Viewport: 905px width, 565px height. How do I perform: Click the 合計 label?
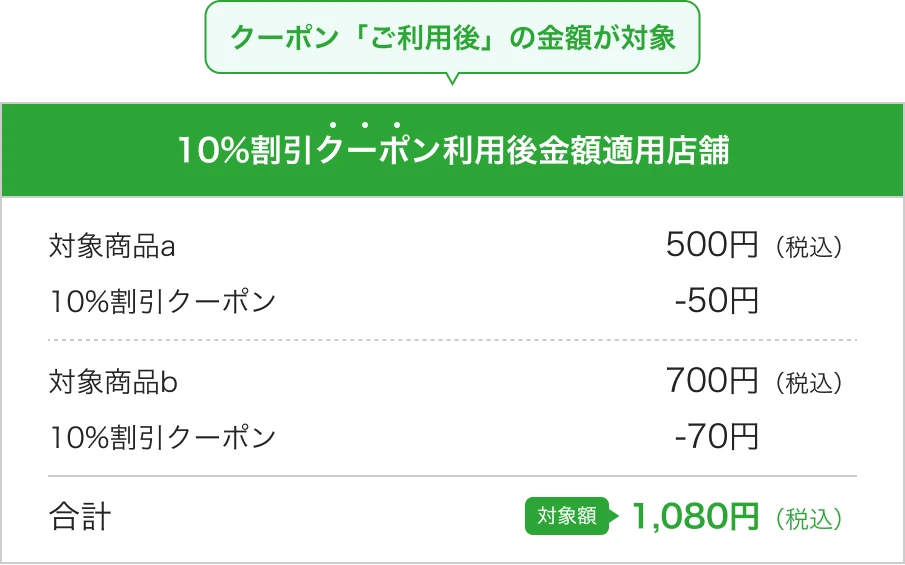point(80,518)
